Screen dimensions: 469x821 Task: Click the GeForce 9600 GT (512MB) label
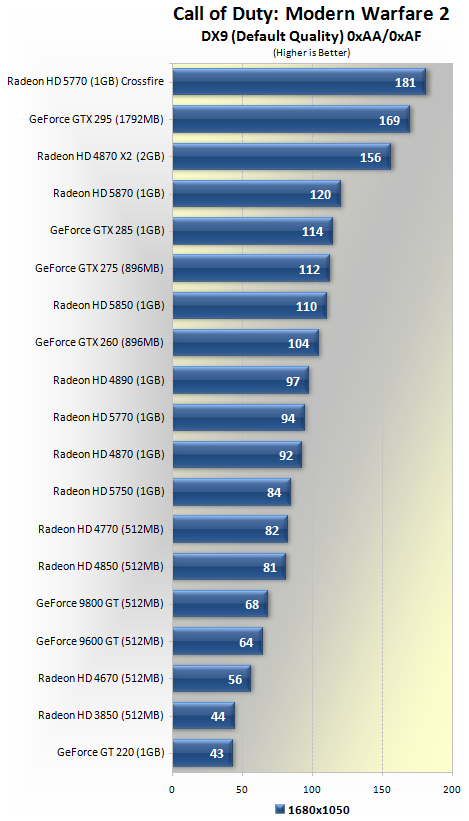(100, 641)
